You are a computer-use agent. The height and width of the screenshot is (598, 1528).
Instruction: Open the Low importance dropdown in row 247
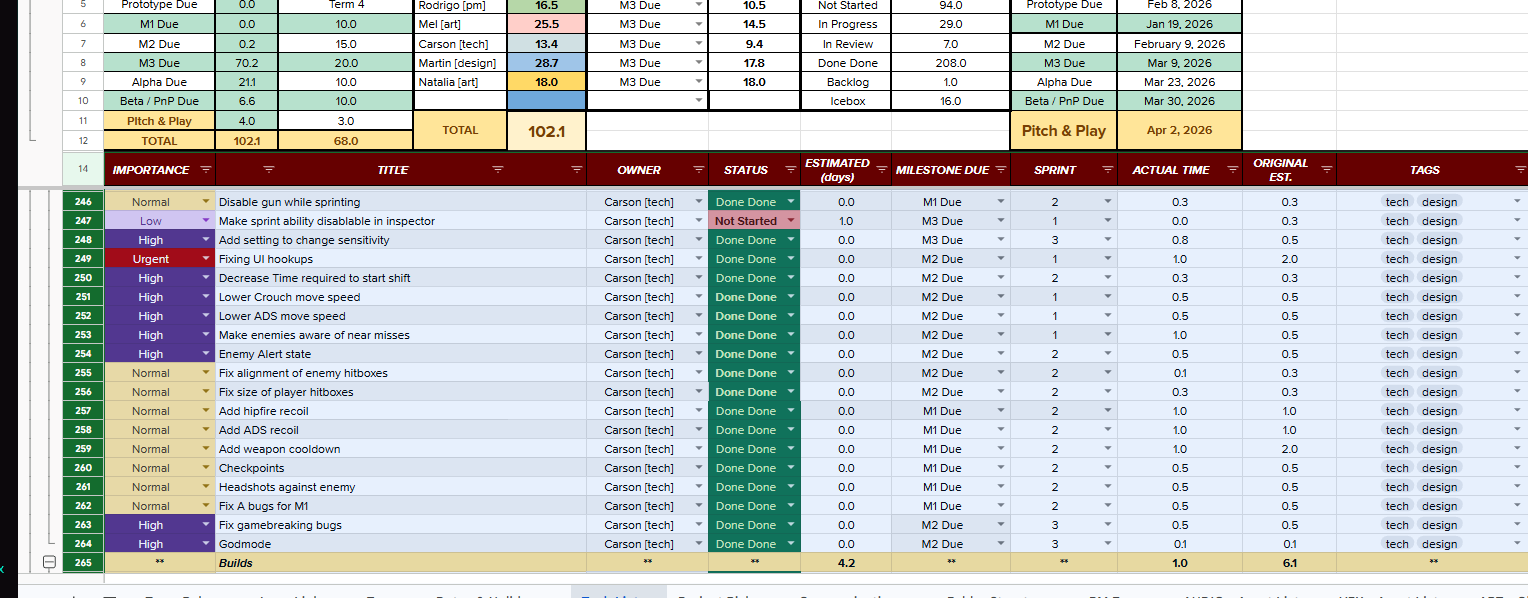pos(207,221)
